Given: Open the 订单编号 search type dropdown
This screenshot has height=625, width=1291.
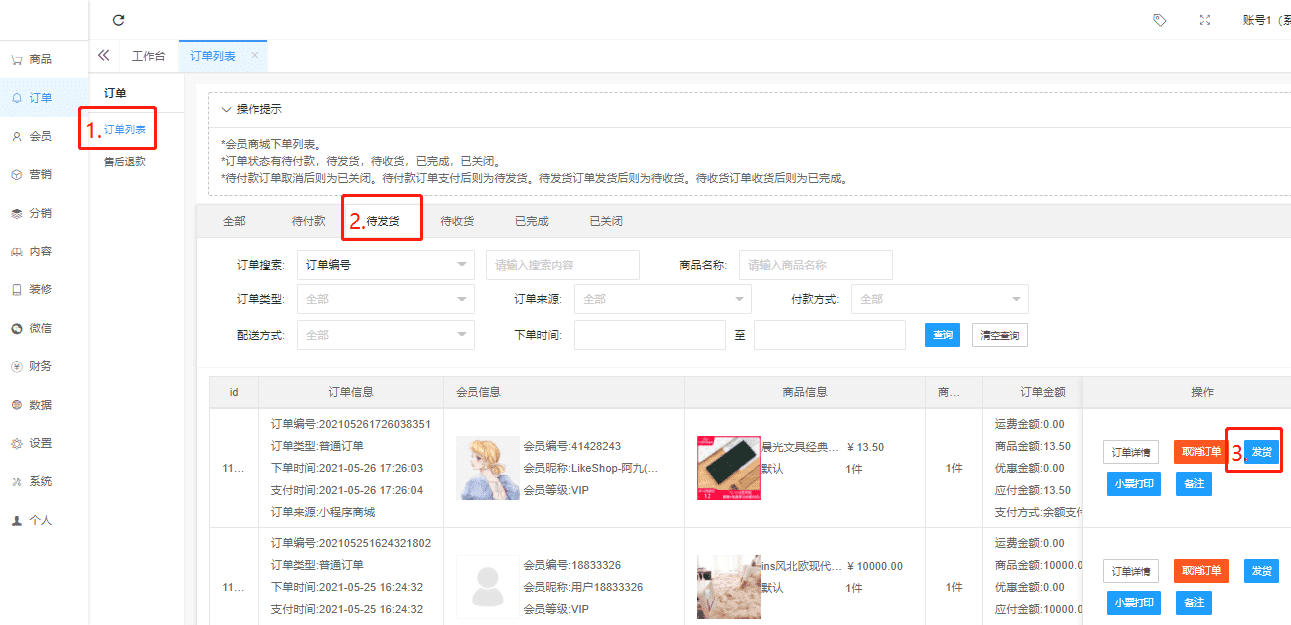Looking at the screenshot, I should point(385,265).
